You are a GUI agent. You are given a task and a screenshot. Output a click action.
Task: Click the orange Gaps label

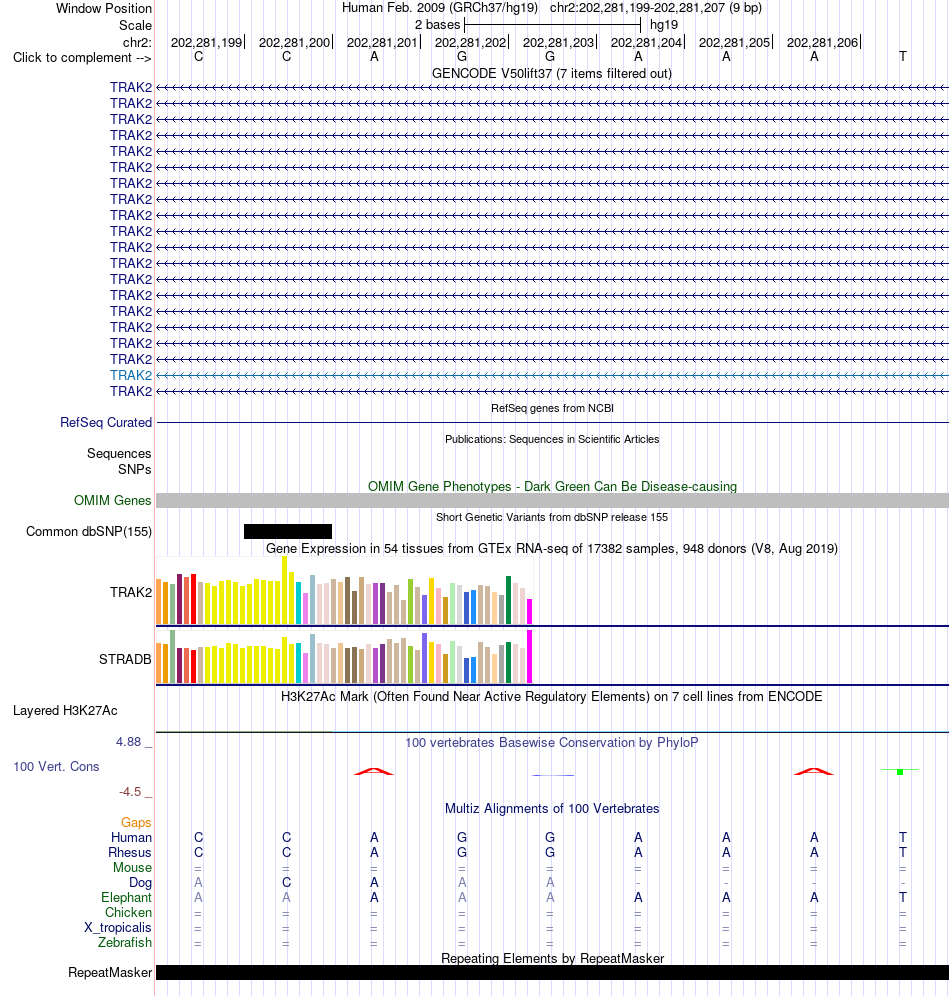pos(136,823)
